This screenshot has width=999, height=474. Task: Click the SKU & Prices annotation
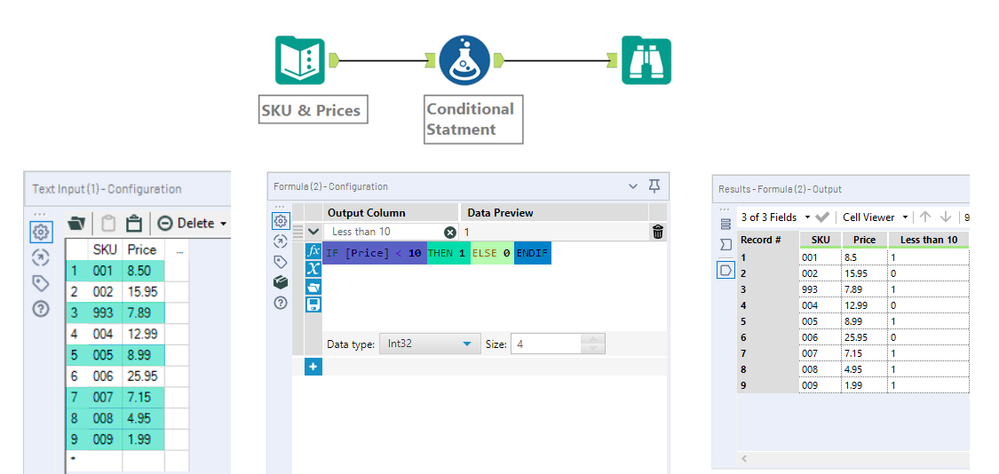pyautogui.click(x=313, y=110)
